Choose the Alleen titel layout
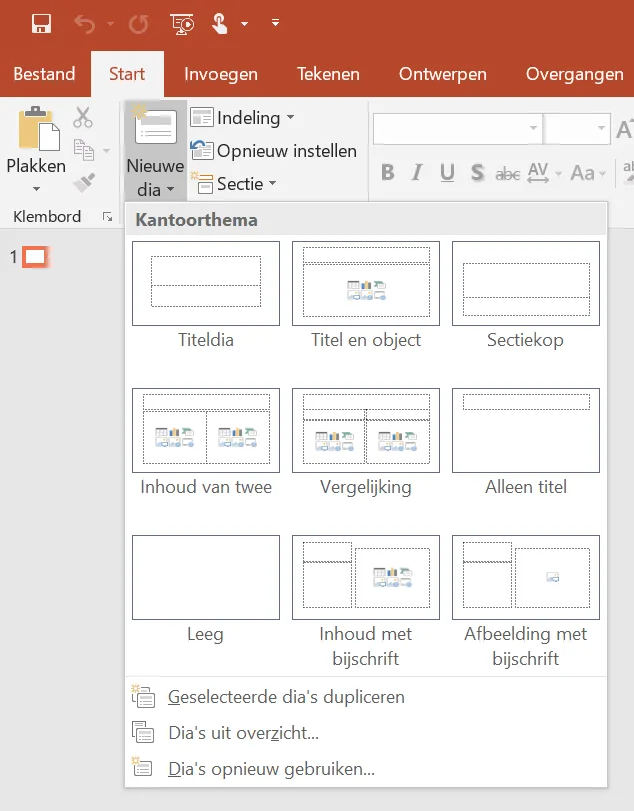634x811 pixels. point(525,442)
